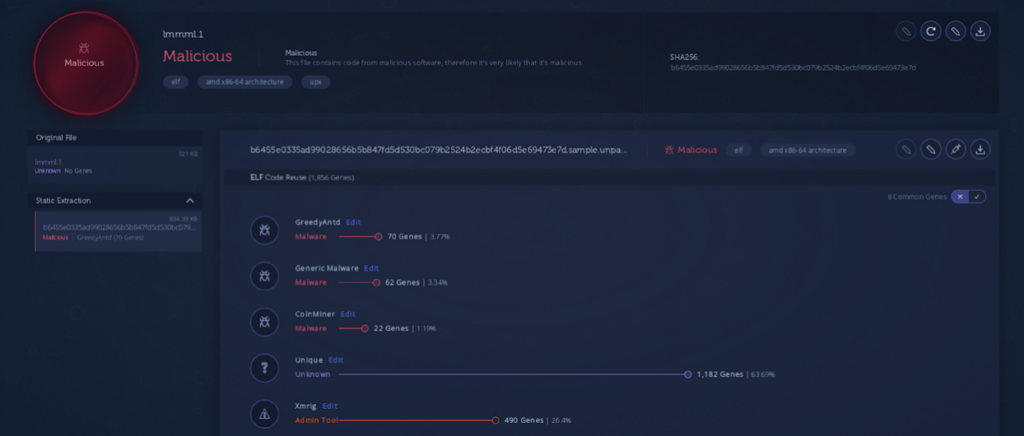This screenshot has width=1024, height=436.
Task: Collapse the Static Extraction section
Action: tap(190, 200)
